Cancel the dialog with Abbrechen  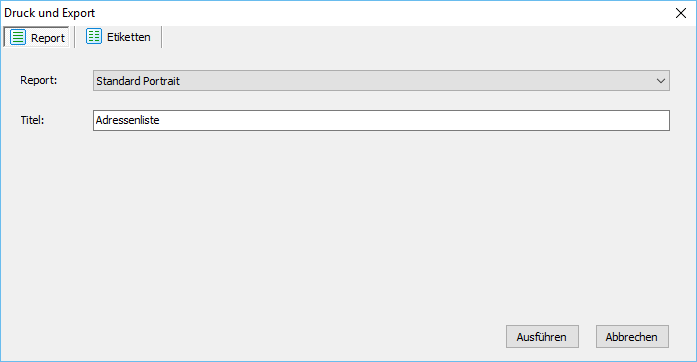pyautogui.click(x=632, y=337)
